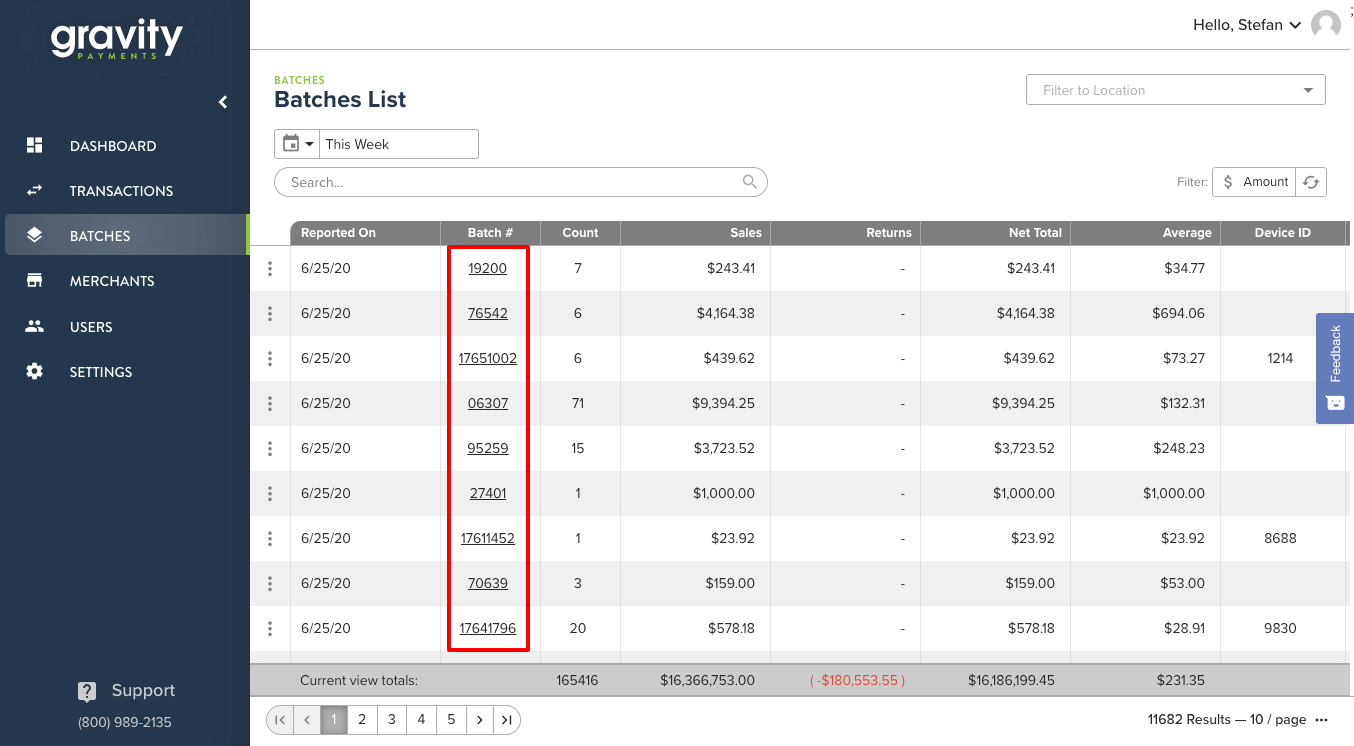1354x746 pixels.
Task: Open the Support help icon
Action: 87,690
